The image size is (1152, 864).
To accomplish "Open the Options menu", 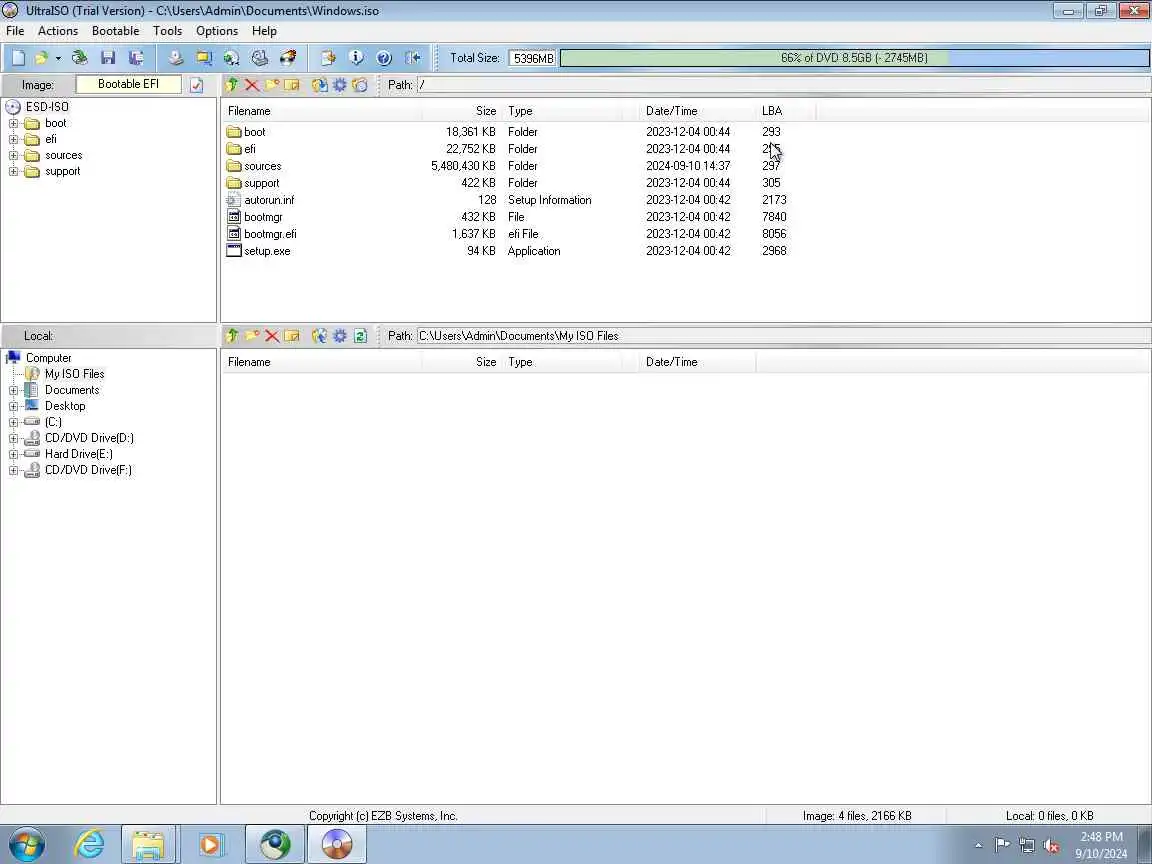I will coord(217,31).
